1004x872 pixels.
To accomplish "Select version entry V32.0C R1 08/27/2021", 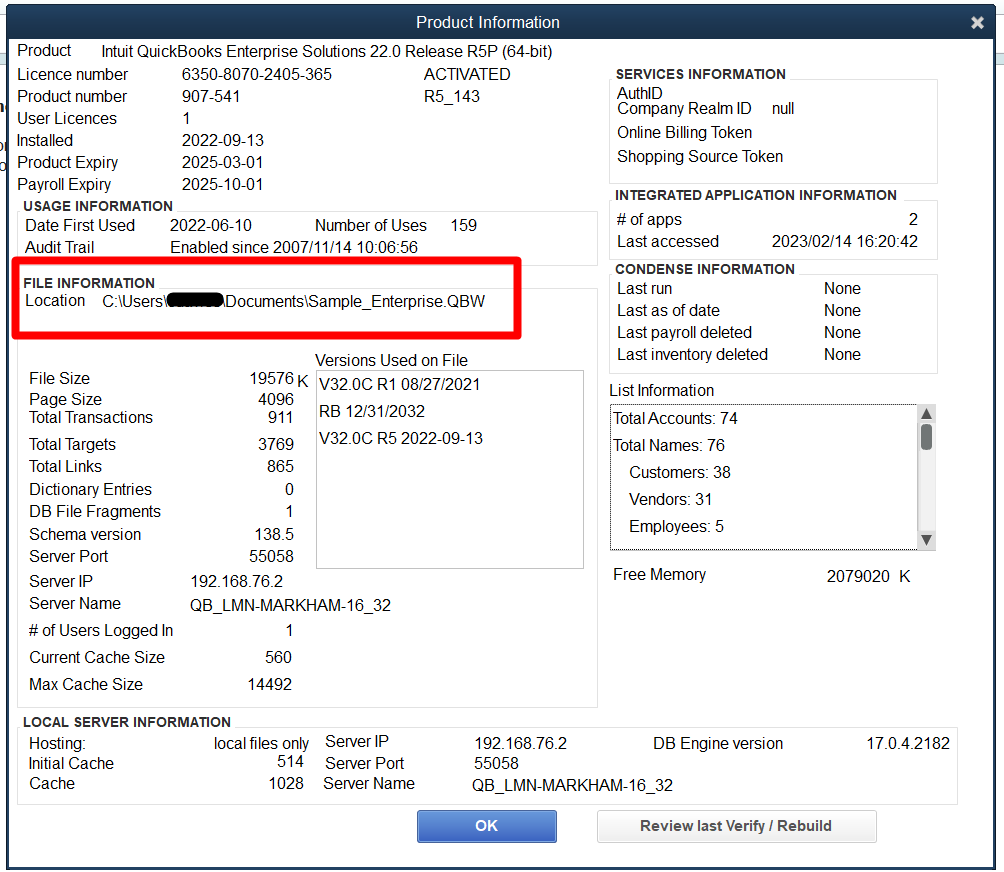I will 400,384.
